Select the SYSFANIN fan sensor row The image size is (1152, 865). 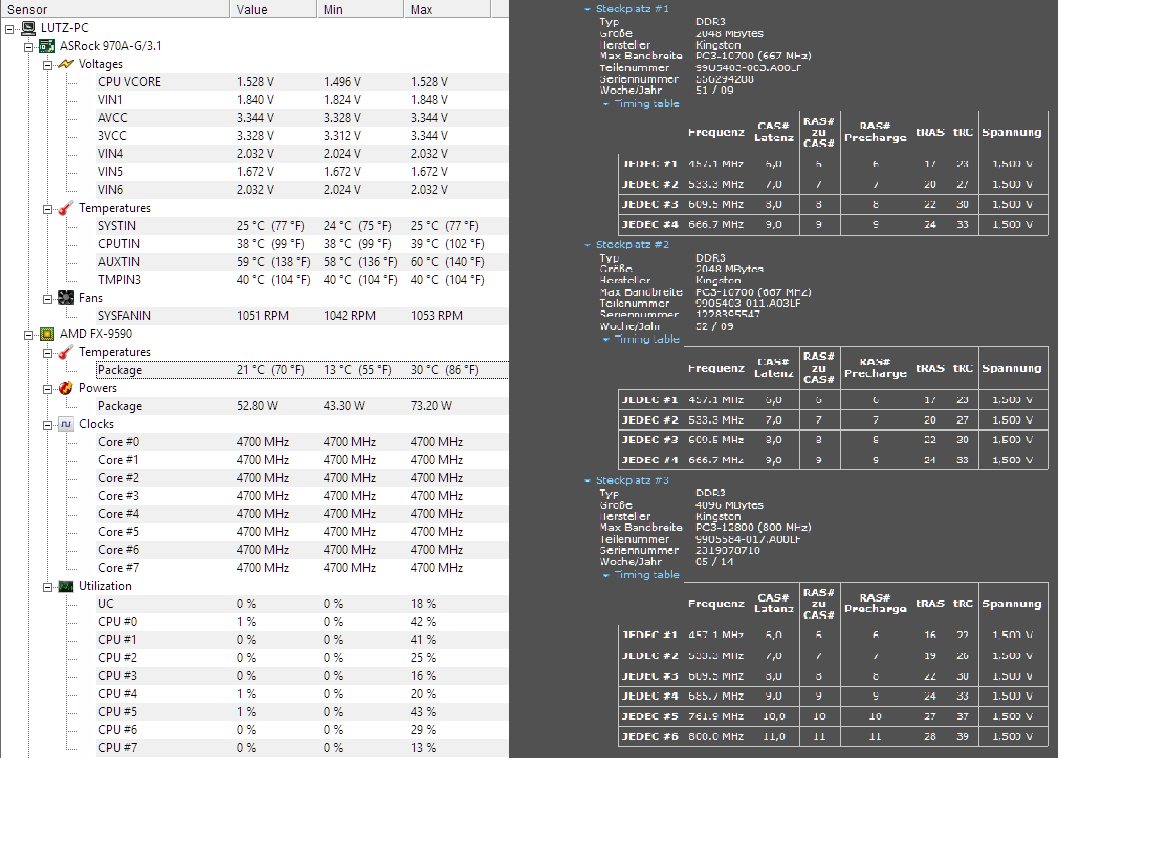pos(124,316)
